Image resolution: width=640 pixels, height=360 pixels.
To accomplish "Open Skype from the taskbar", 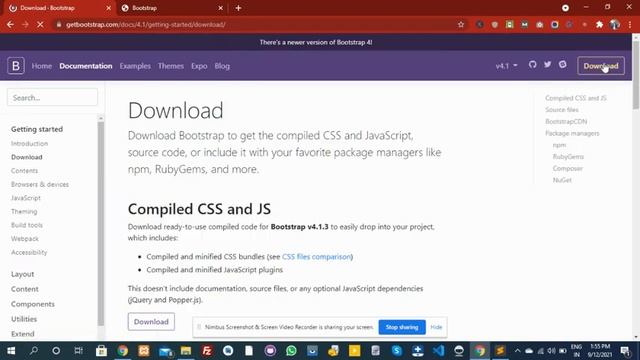I will pyautogui.click(x=396, y=351).
